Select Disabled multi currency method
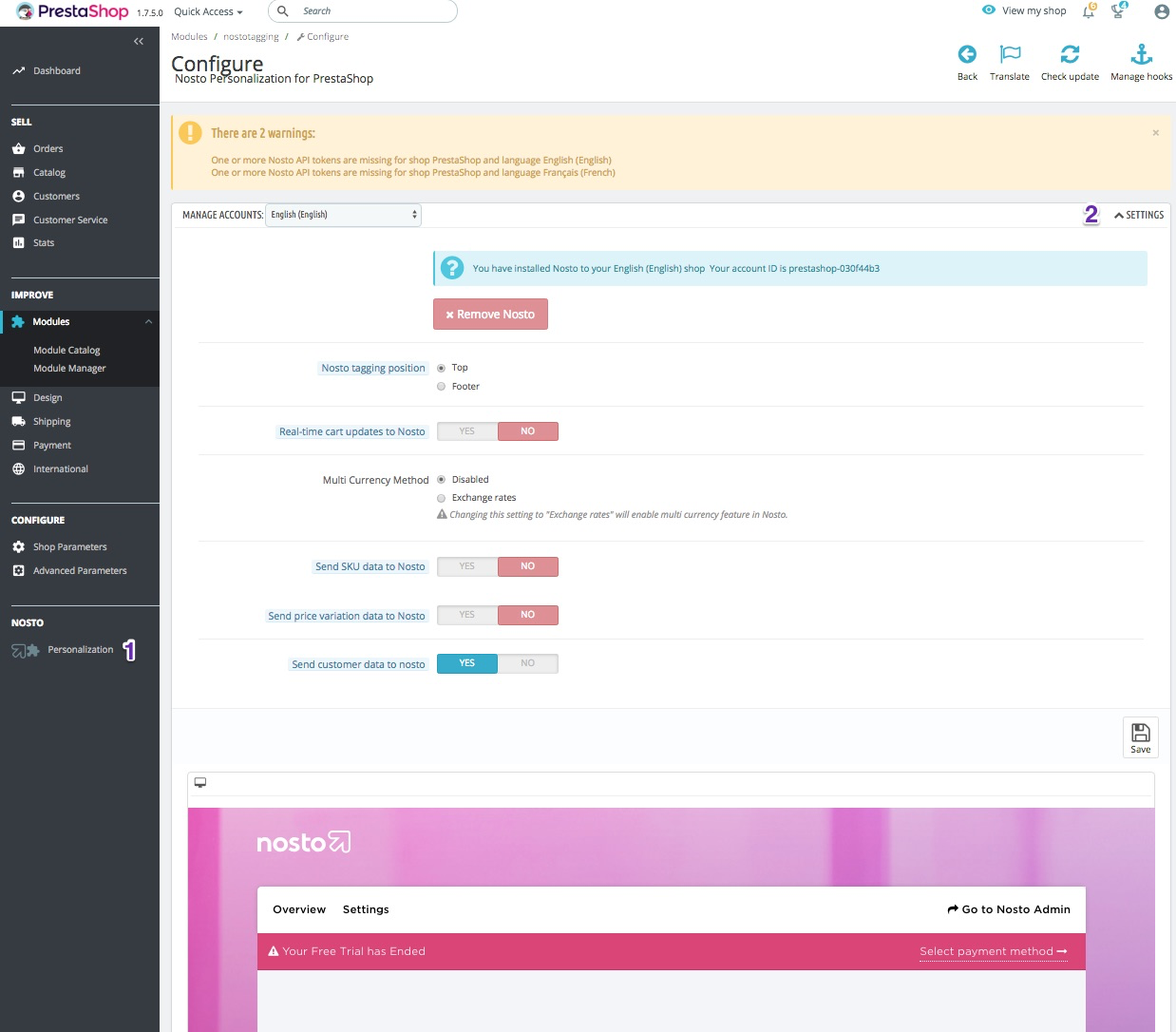The width and height of the screenshot is (1176, 1032). 441,480
